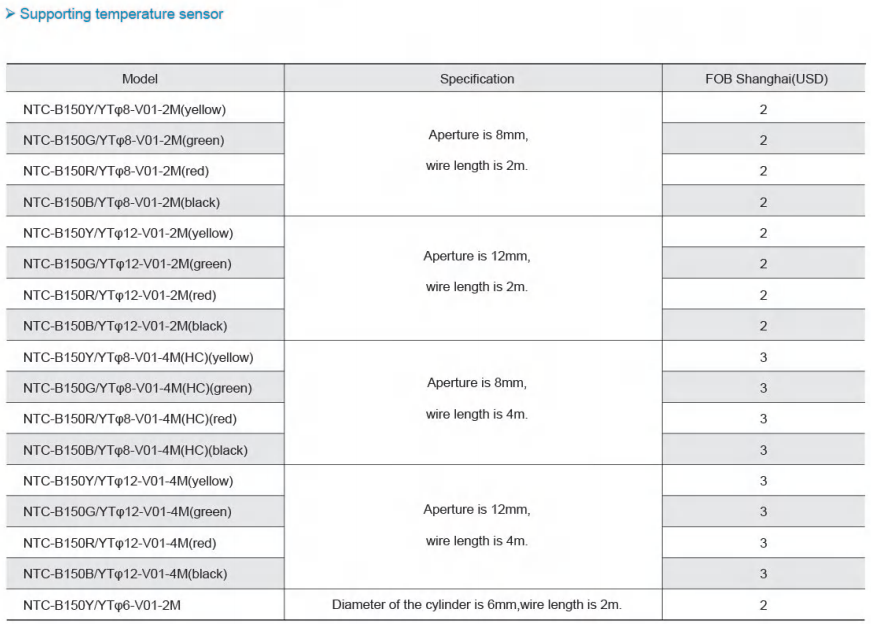Select the NTC-B150Y/YTφ8-V01-2M(yellow) model cell
Image resolution: width=871 pixels, height=624 pixels.
145,109
